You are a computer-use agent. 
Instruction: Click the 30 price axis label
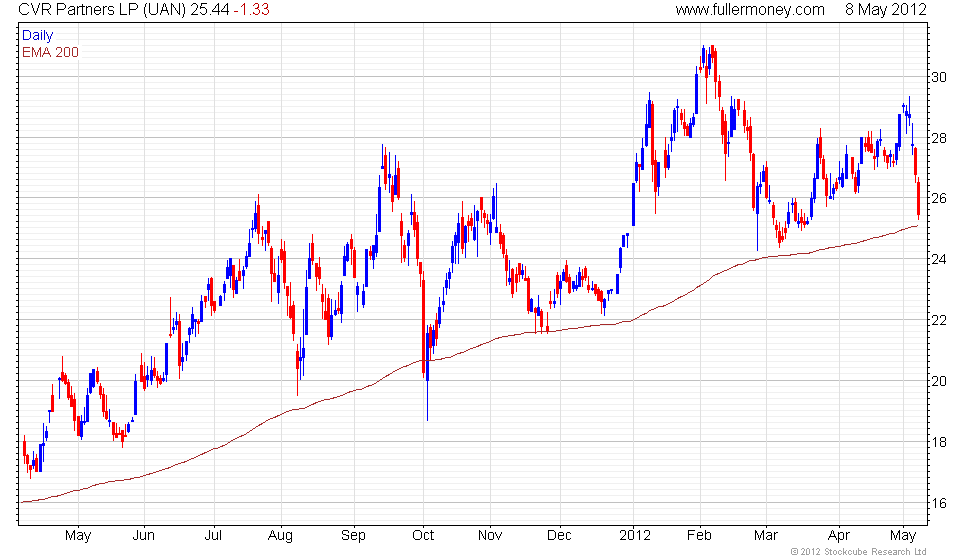click(939, 78)
